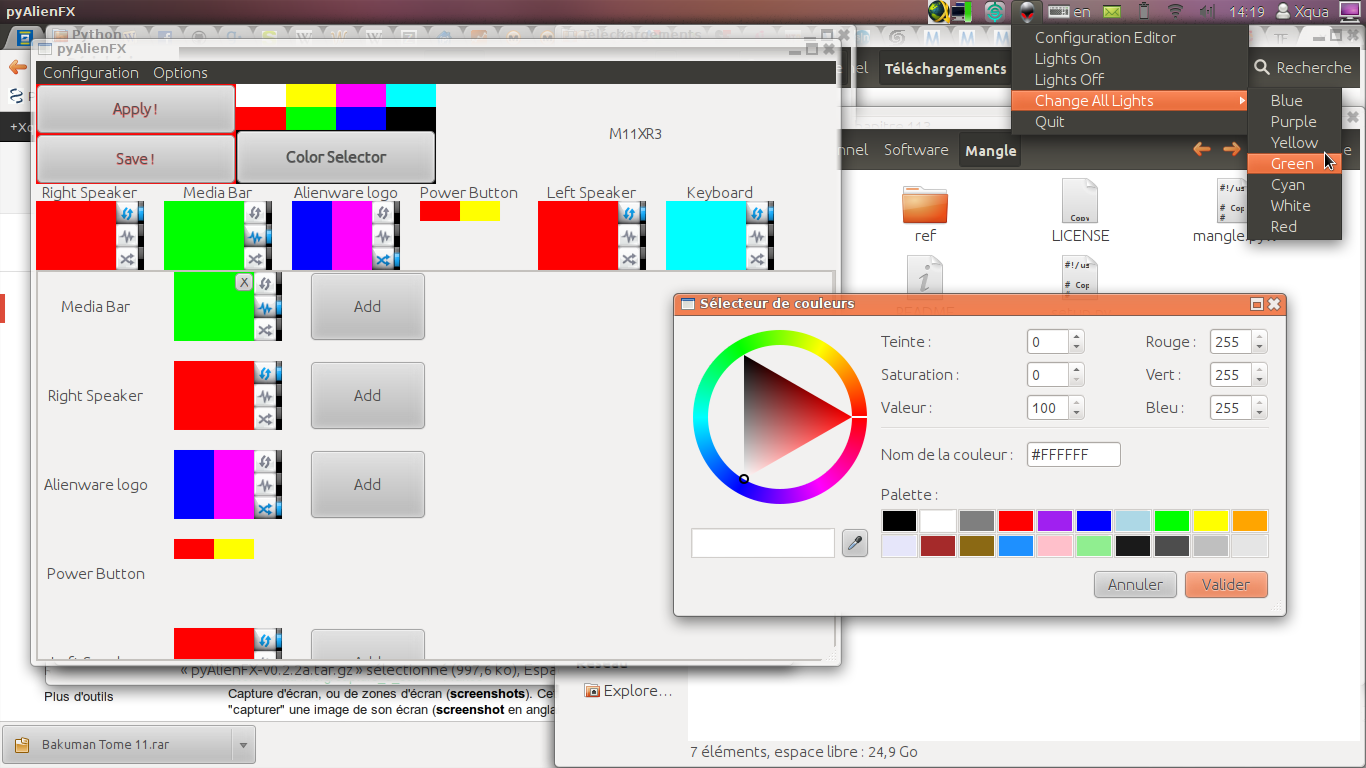Image resolution: width=1366 pixels, height=768 pixels.
Task: Toggle pulse mode in the Alienware logo list row
Action: (265, 485)
